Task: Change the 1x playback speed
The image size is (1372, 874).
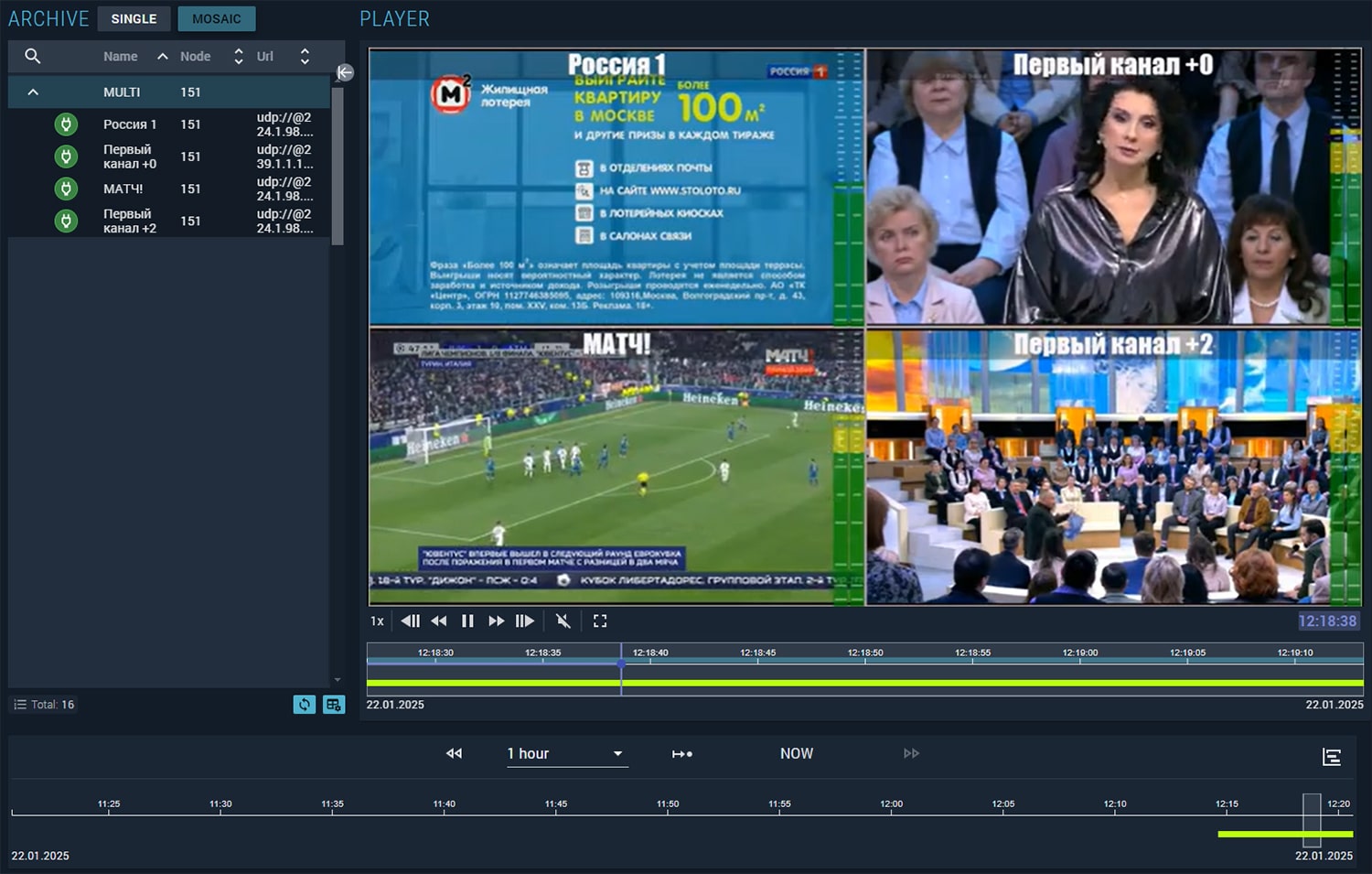Action: pyautogui.click(x=377, y=620)
